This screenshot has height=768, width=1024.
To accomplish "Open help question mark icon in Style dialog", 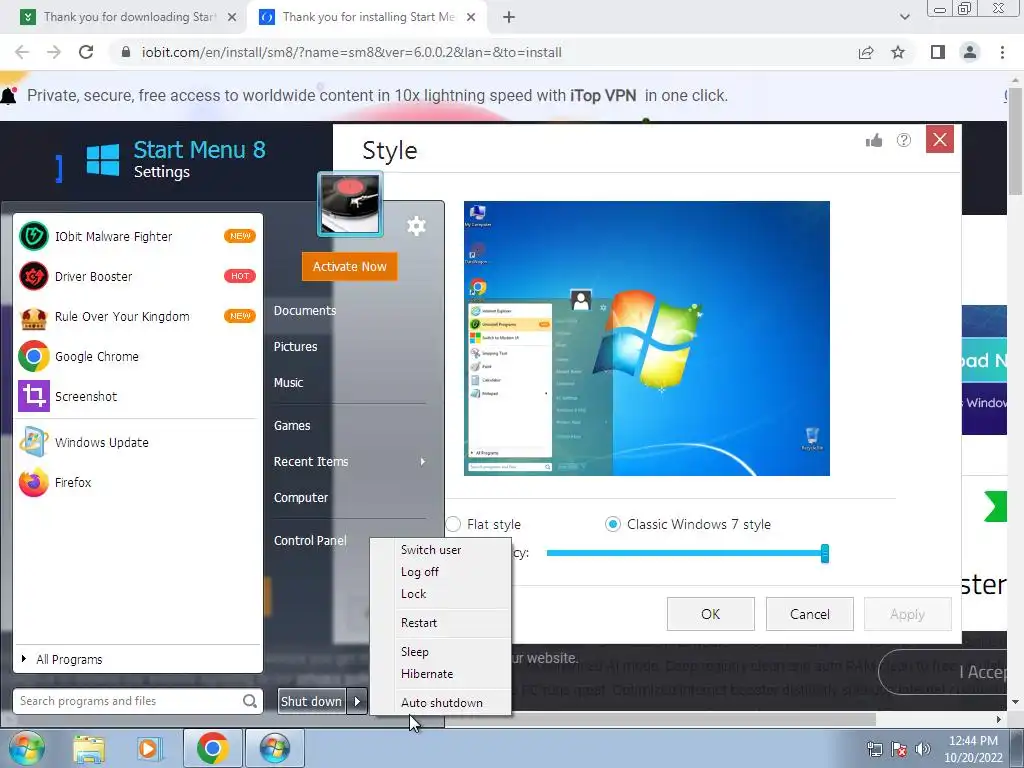I will (904, 140).
